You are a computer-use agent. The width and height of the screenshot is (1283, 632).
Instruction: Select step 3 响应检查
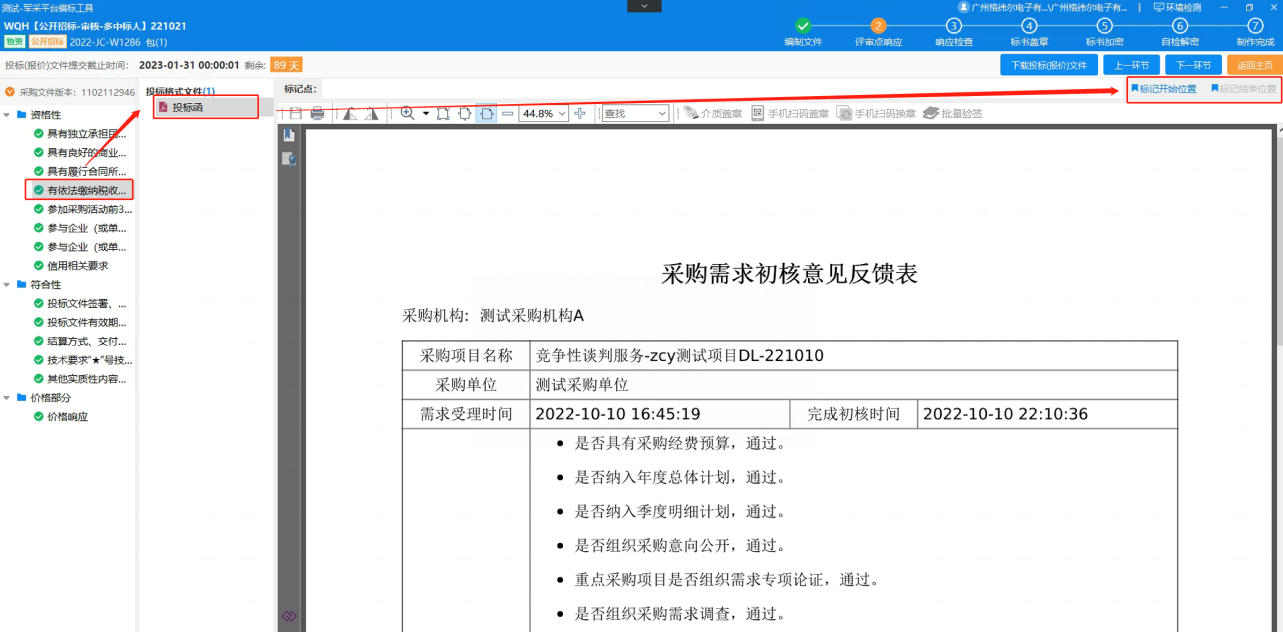pyautogui.click(x=953, y=32)
